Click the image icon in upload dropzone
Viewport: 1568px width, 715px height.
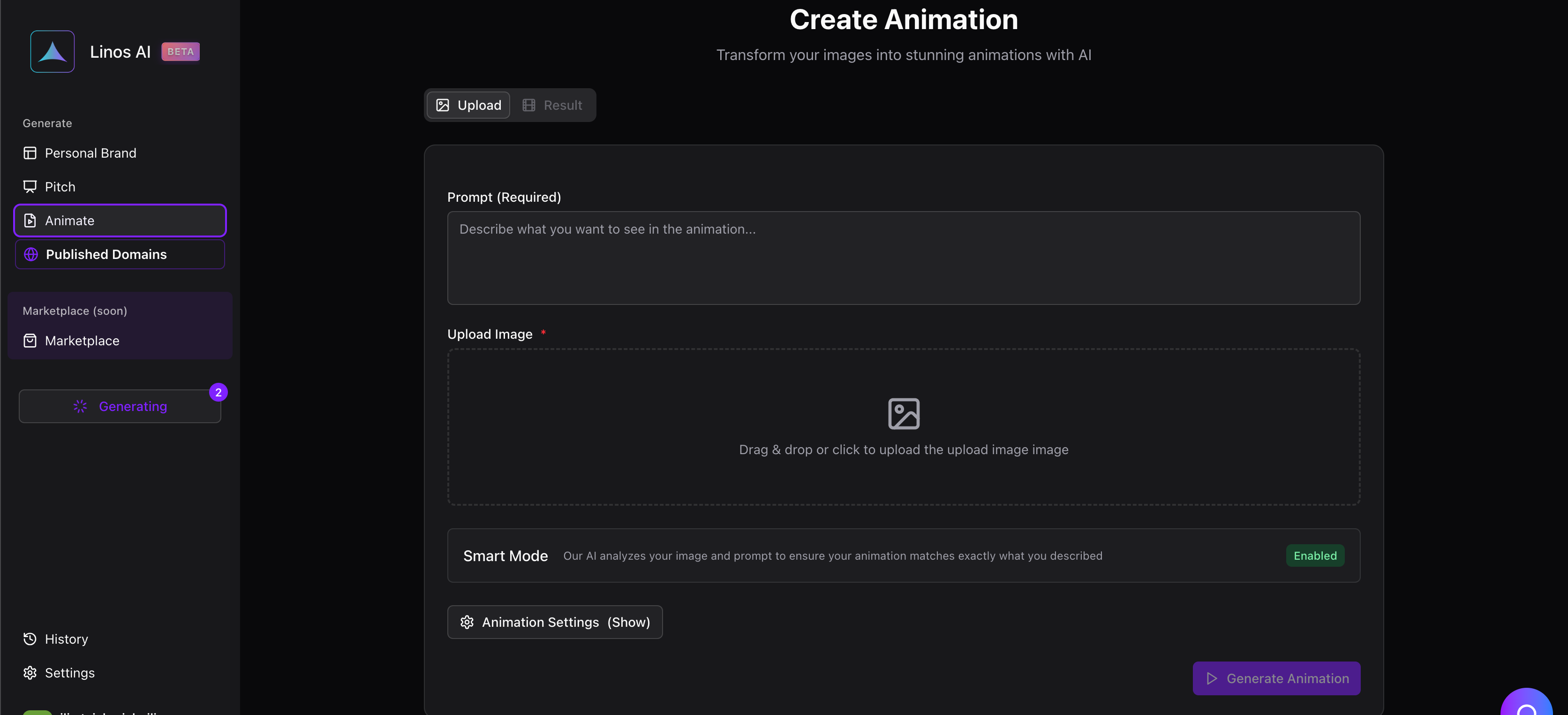pyautogui.click(x=903, y=413)
